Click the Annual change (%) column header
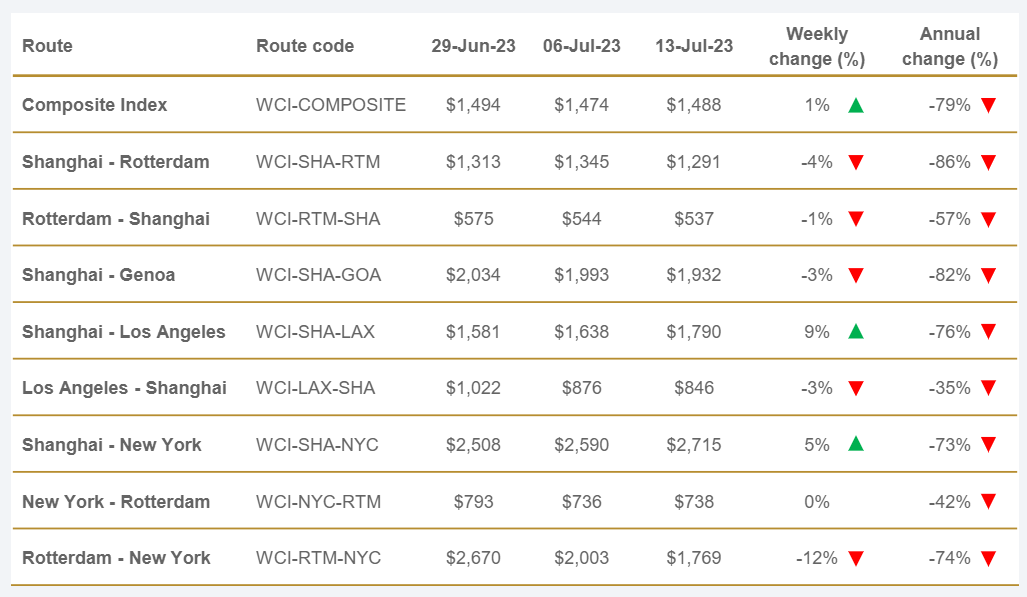 click(x=949, y=47)
